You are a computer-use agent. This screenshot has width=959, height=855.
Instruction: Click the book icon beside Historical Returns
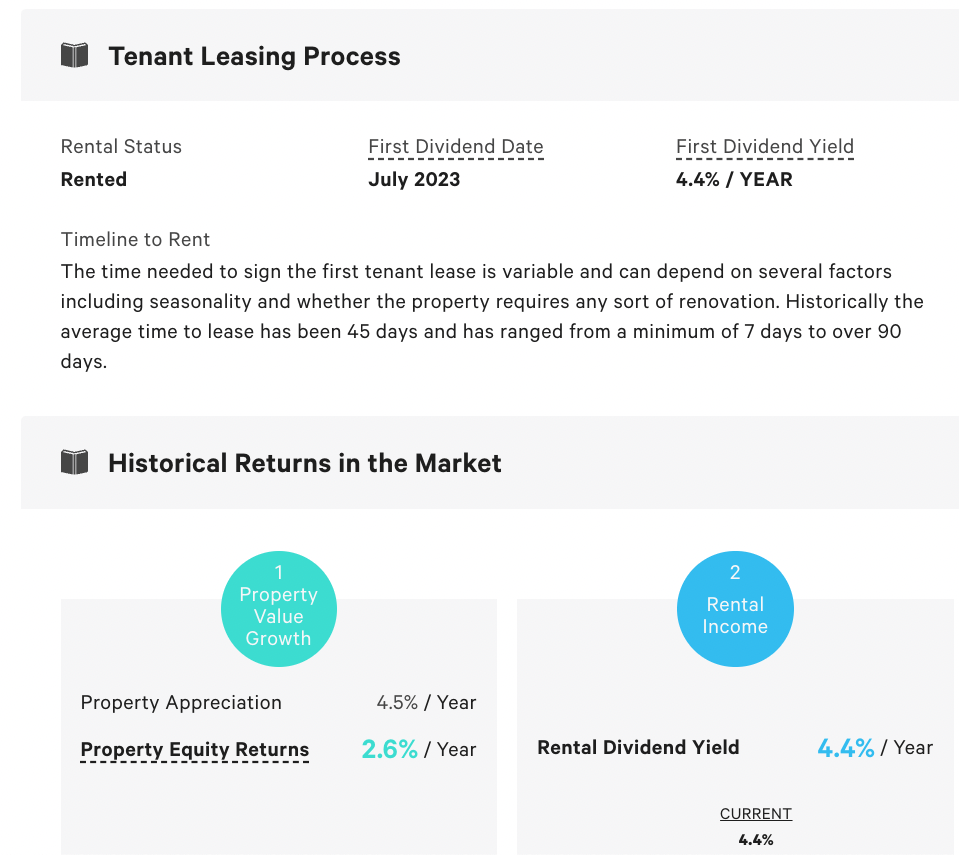tap(75, 462)
